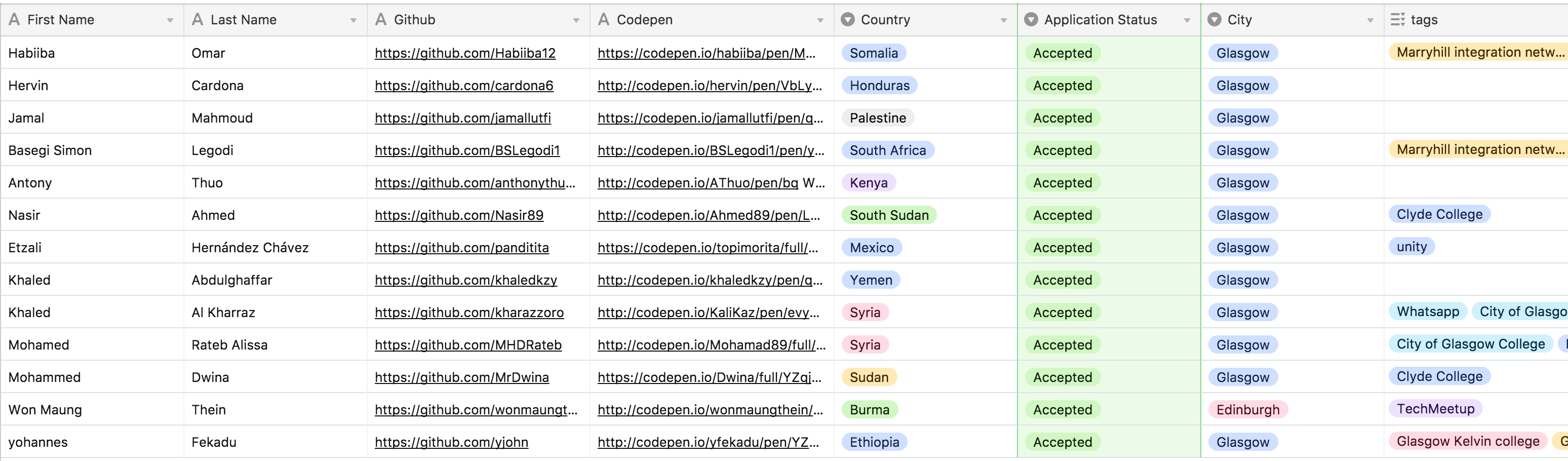Select the Honduras country tag
Image resolution: width=1568 pixels, height=461 pixels.
pyautogui.click(x=879, y=85)
